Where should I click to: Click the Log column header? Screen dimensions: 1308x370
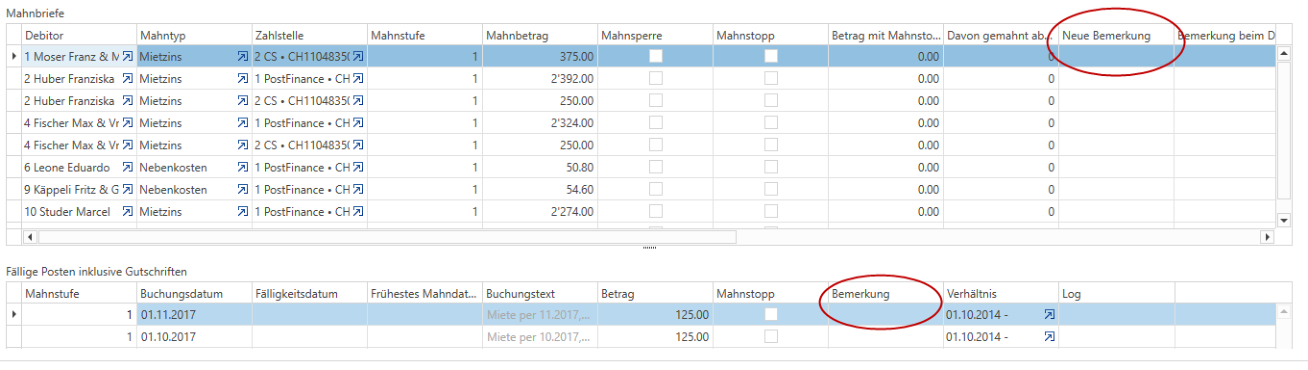click(x=1116, y=294)
